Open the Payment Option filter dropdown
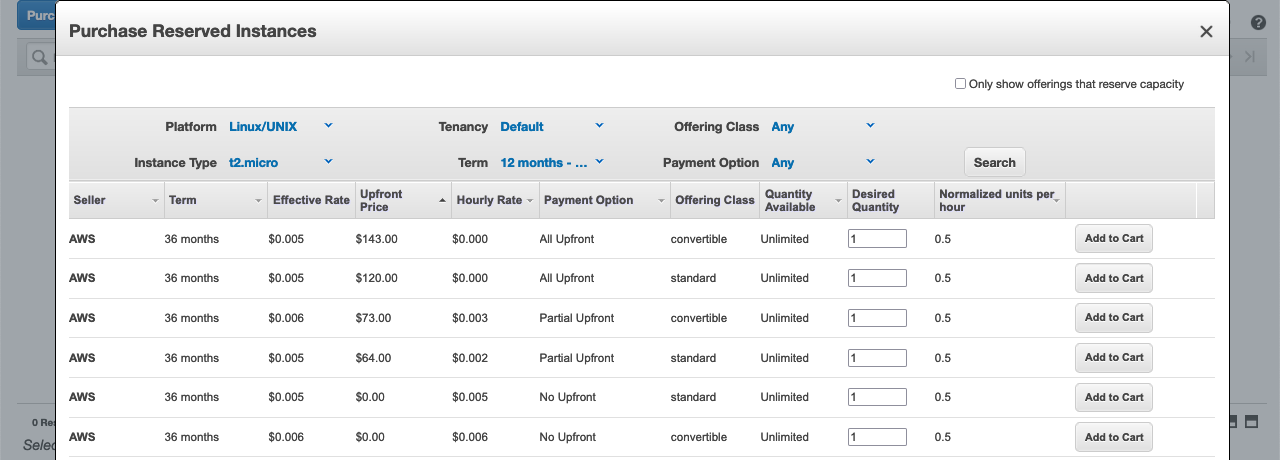This screenshot has height=460, width=1280. click(823, 162)
